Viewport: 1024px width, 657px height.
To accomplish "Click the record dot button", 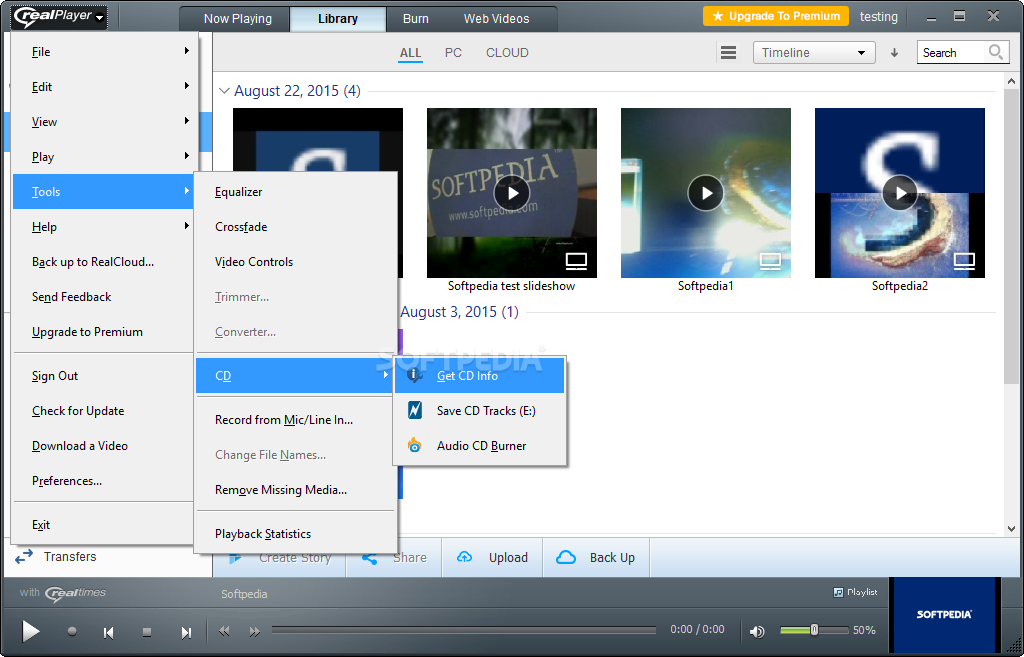I will coord(72,632).
